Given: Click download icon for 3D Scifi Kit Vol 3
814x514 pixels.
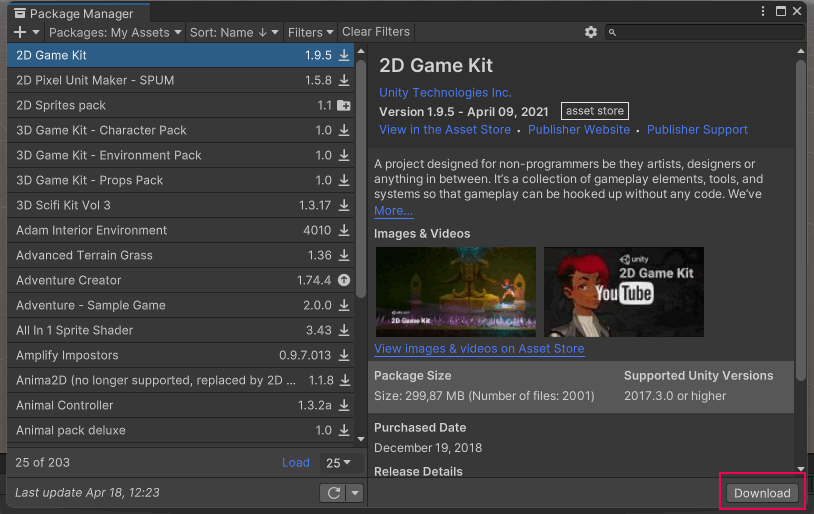Looking at the screenshot, I should 344,205.
